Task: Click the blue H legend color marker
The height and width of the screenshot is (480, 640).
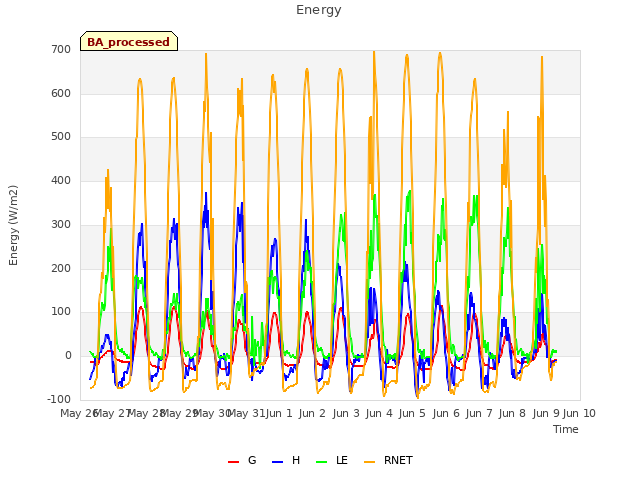Action: click(x=278, y=462)
